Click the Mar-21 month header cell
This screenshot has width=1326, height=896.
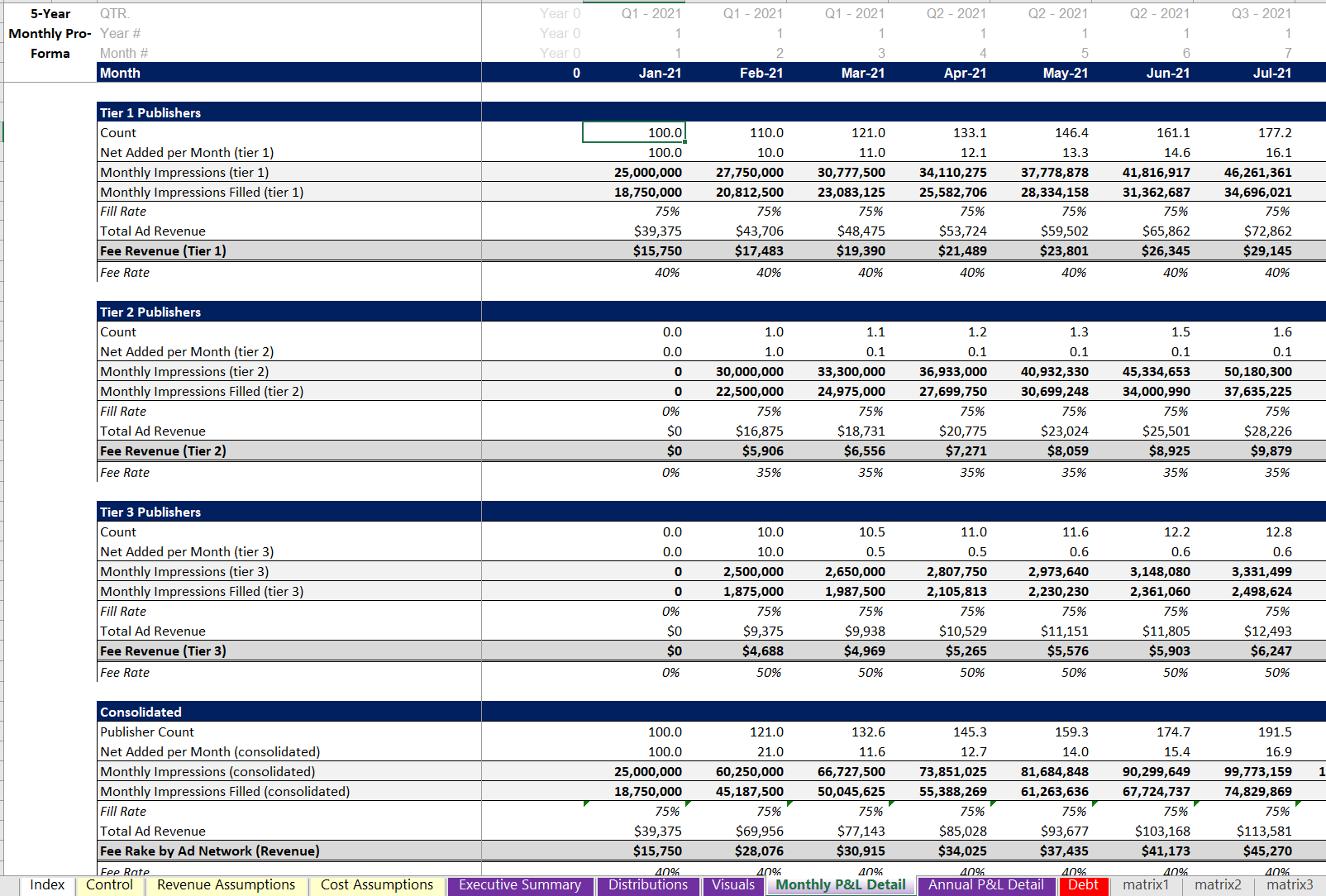[x=837, y=73]
